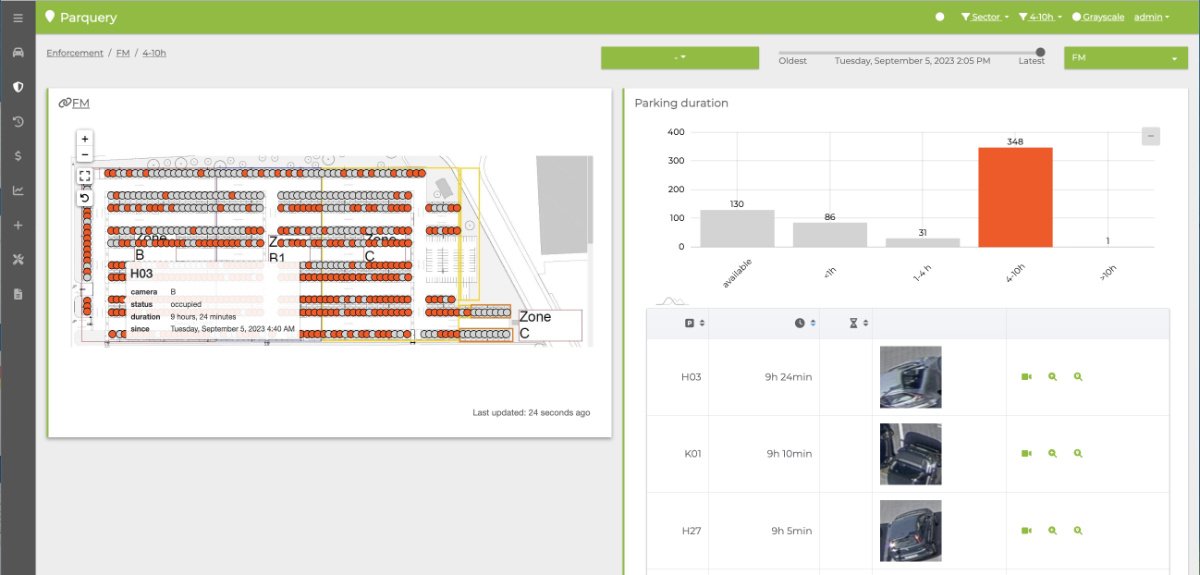
Task: Open the chart statistics icon in the sidebar
Action: point(17,191)
